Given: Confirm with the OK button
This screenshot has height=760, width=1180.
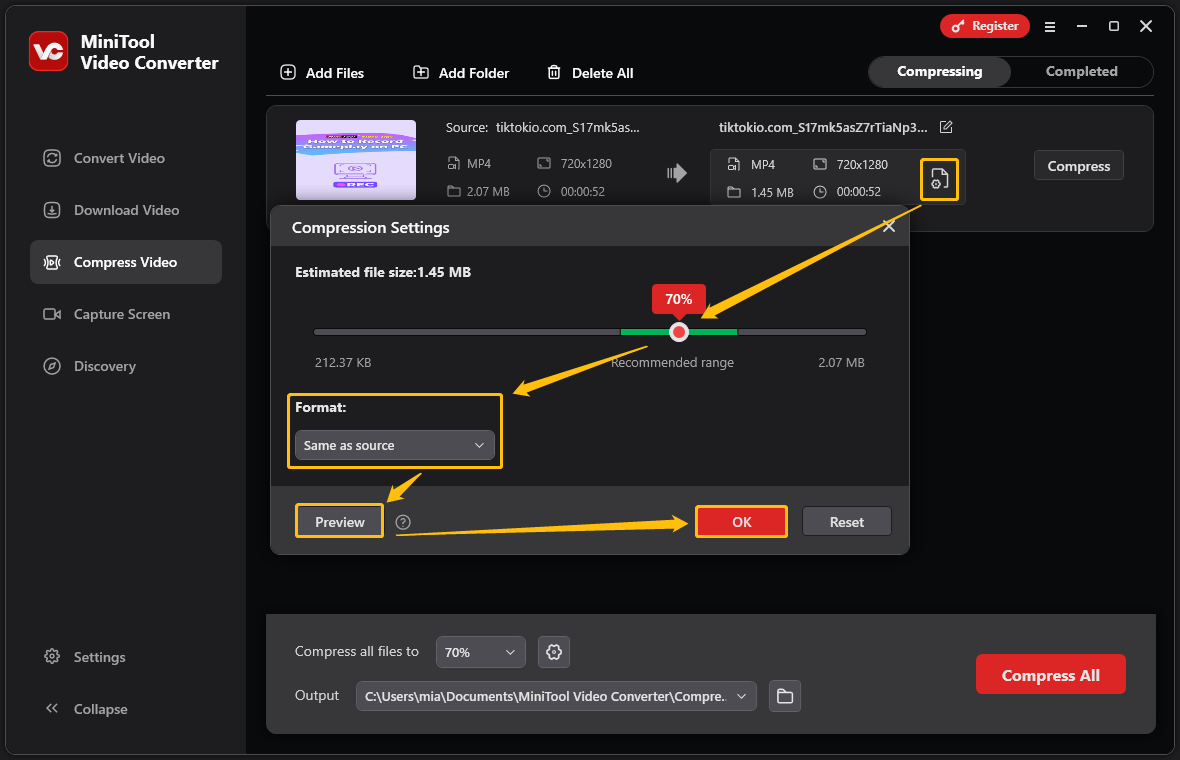Looking at the screenshot, I should click(741, 521).
